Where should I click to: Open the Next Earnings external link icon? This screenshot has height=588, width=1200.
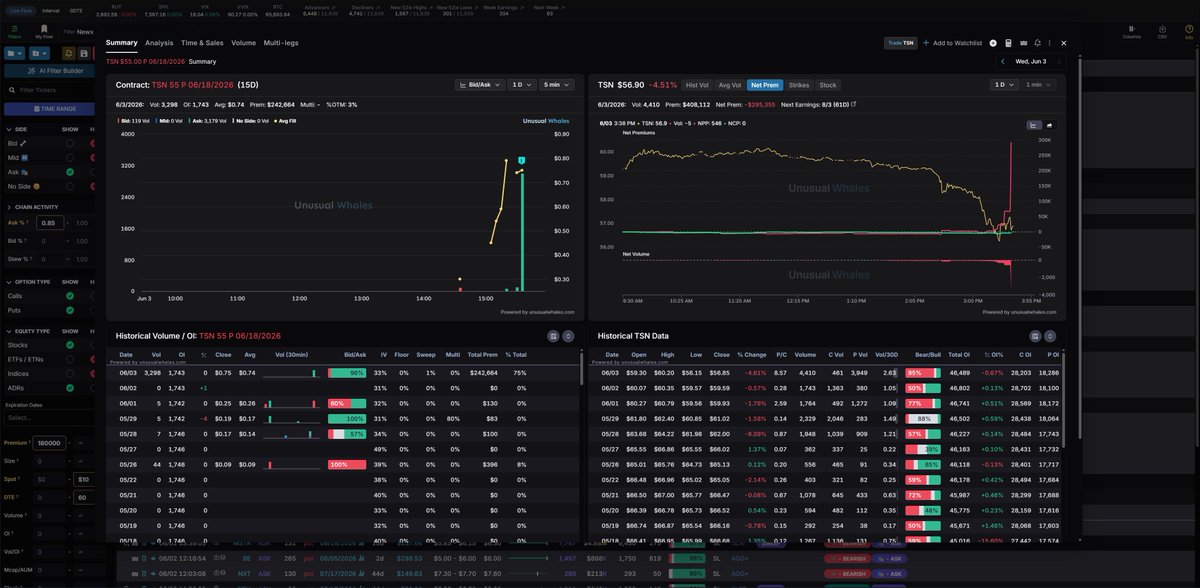click(853, 103)
